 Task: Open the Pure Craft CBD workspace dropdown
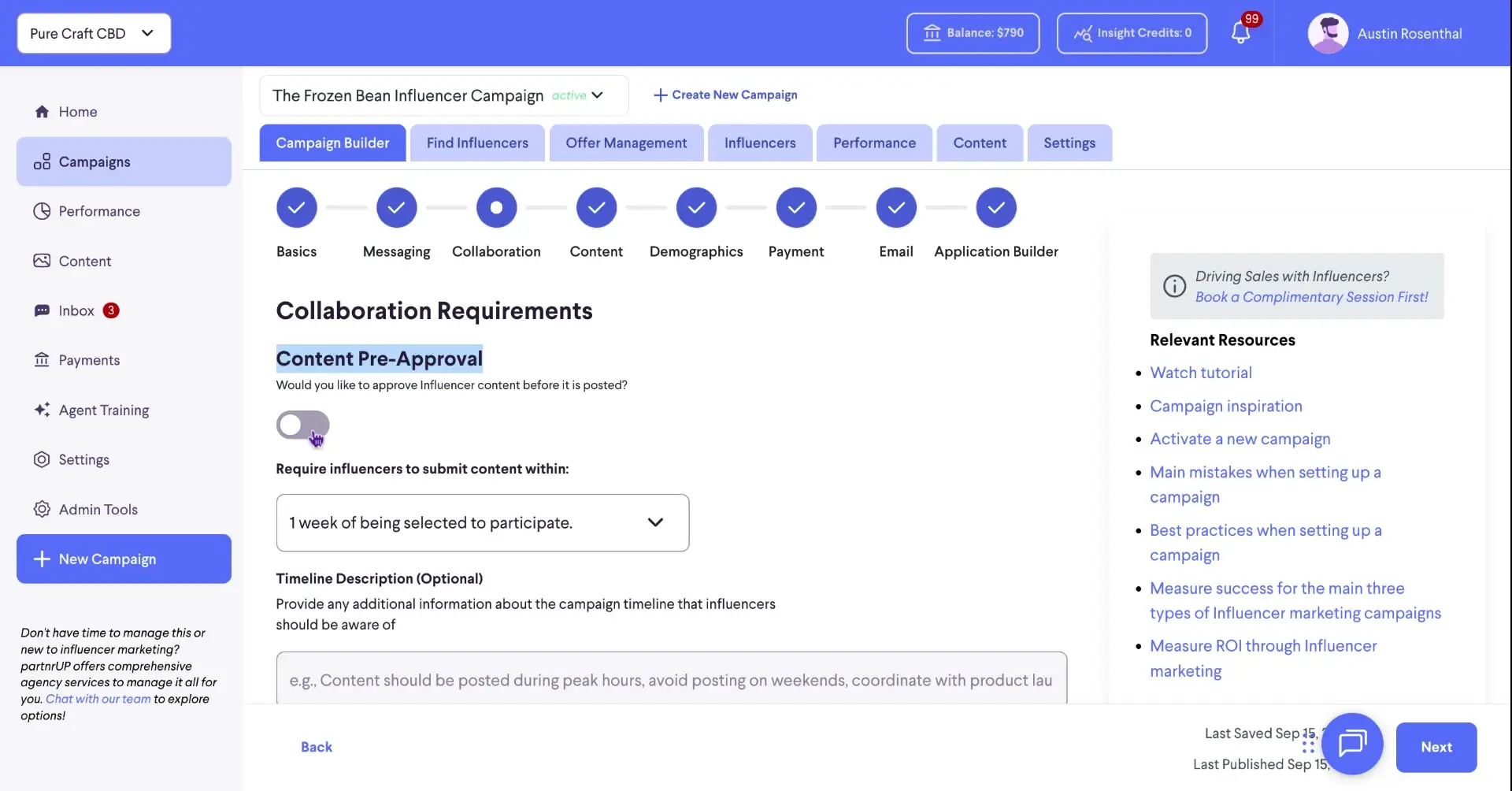(x=93, y=33)
